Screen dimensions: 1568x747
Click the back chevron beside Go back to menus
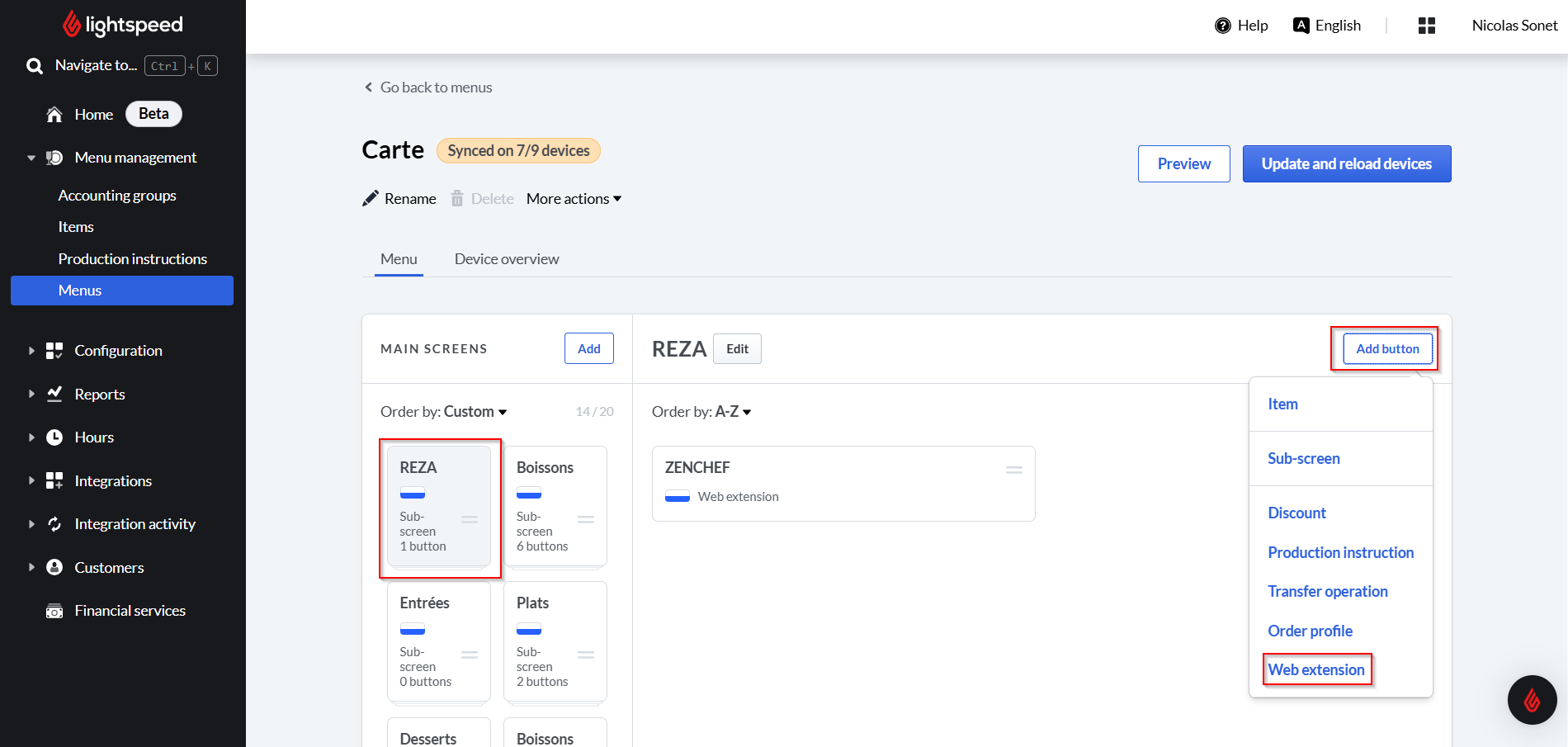pyautogui.click(x=369, y=87)
